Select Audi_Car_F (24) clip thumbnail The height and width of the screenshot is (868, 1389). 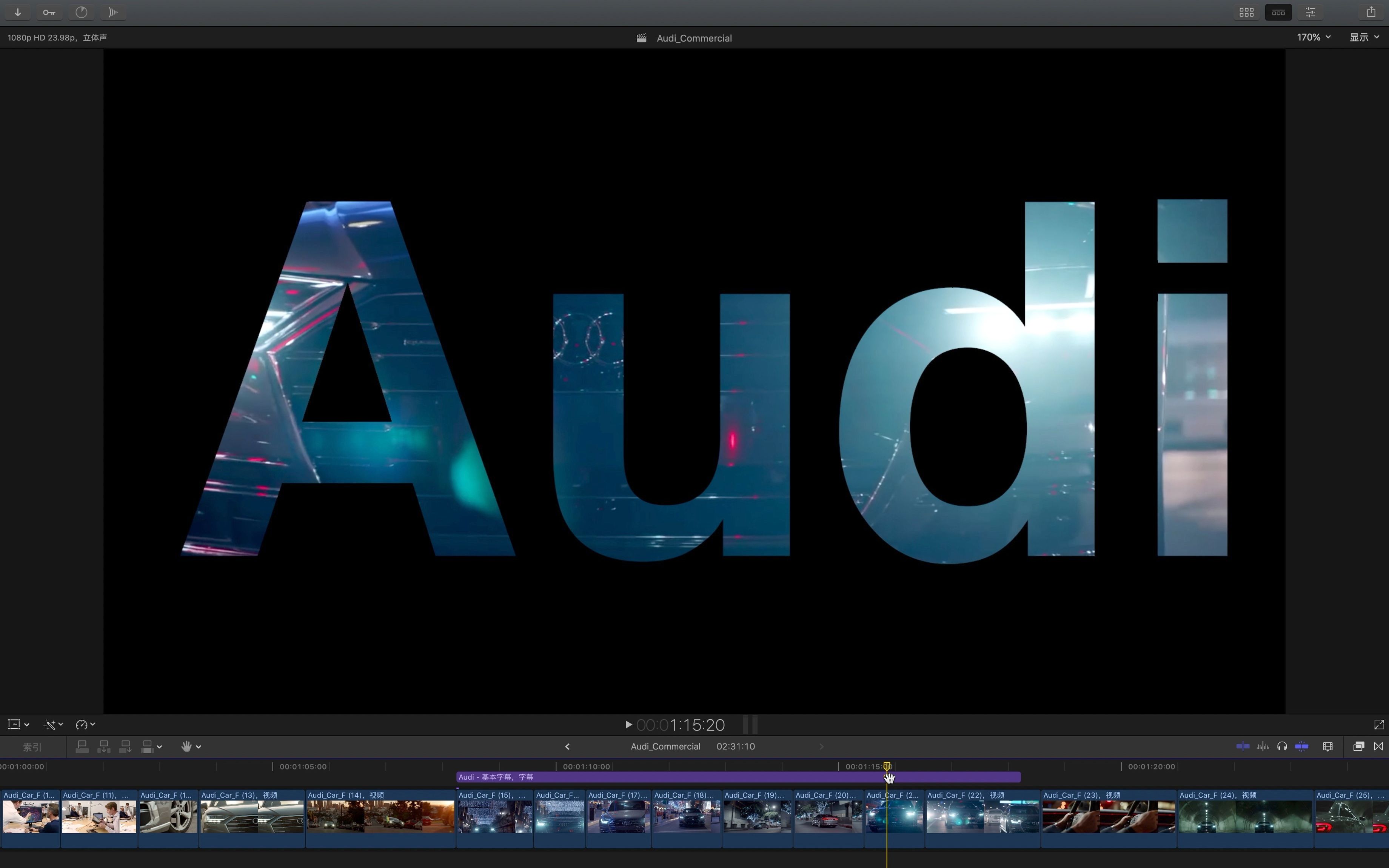(1245, 817)
